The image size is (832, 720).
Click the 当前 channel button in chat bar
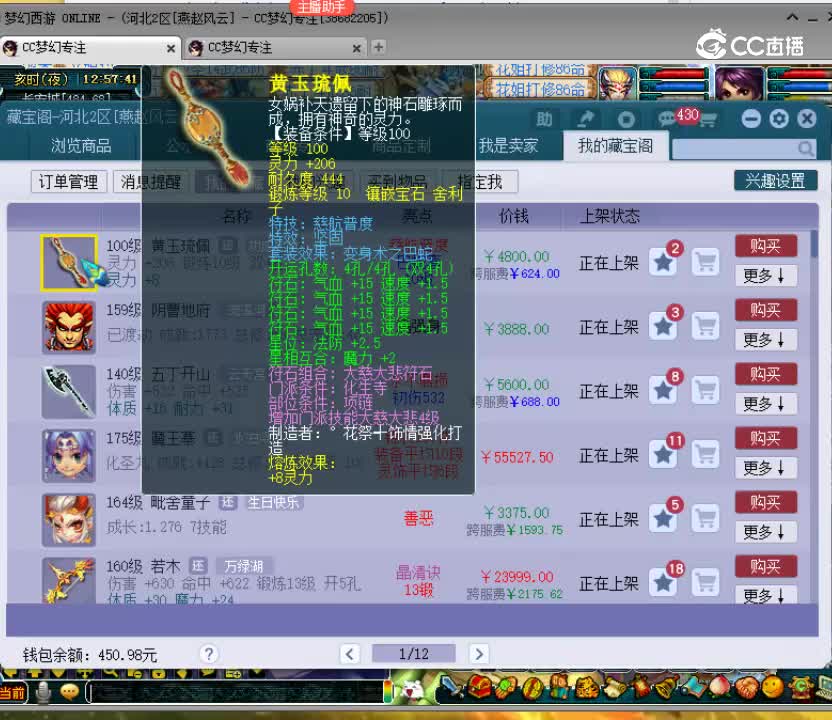click(13, 692)
